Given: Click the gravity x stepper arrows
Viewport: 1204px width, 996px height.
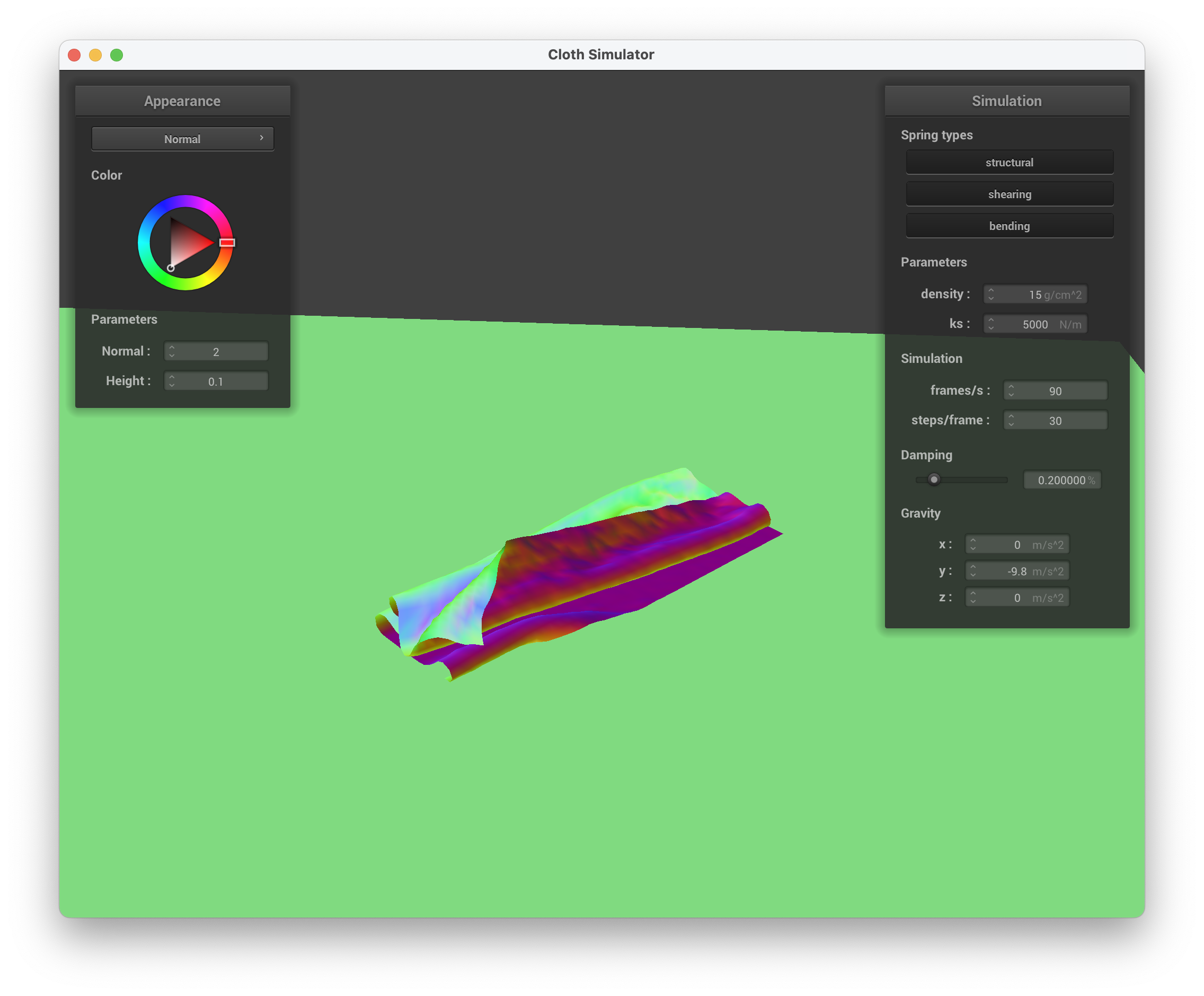Looking at the screenshot, I should point(972,545).
